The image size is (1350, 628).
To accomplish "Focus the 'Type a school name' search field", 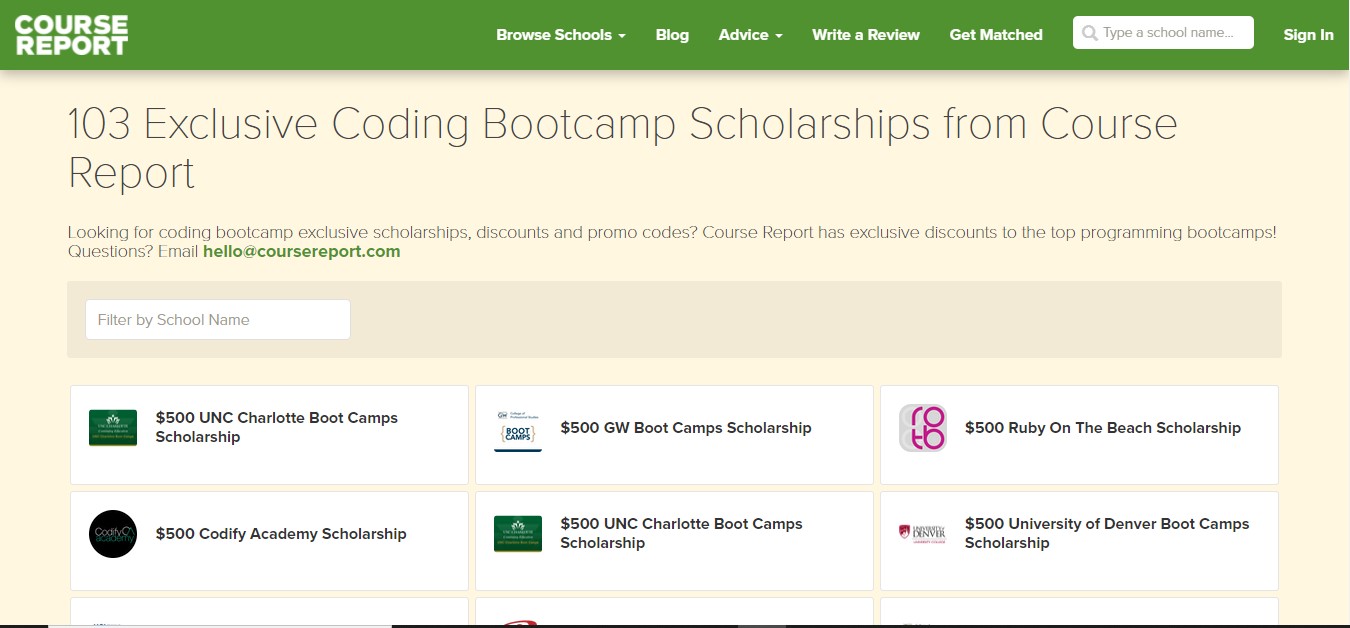I will 1163,33.
